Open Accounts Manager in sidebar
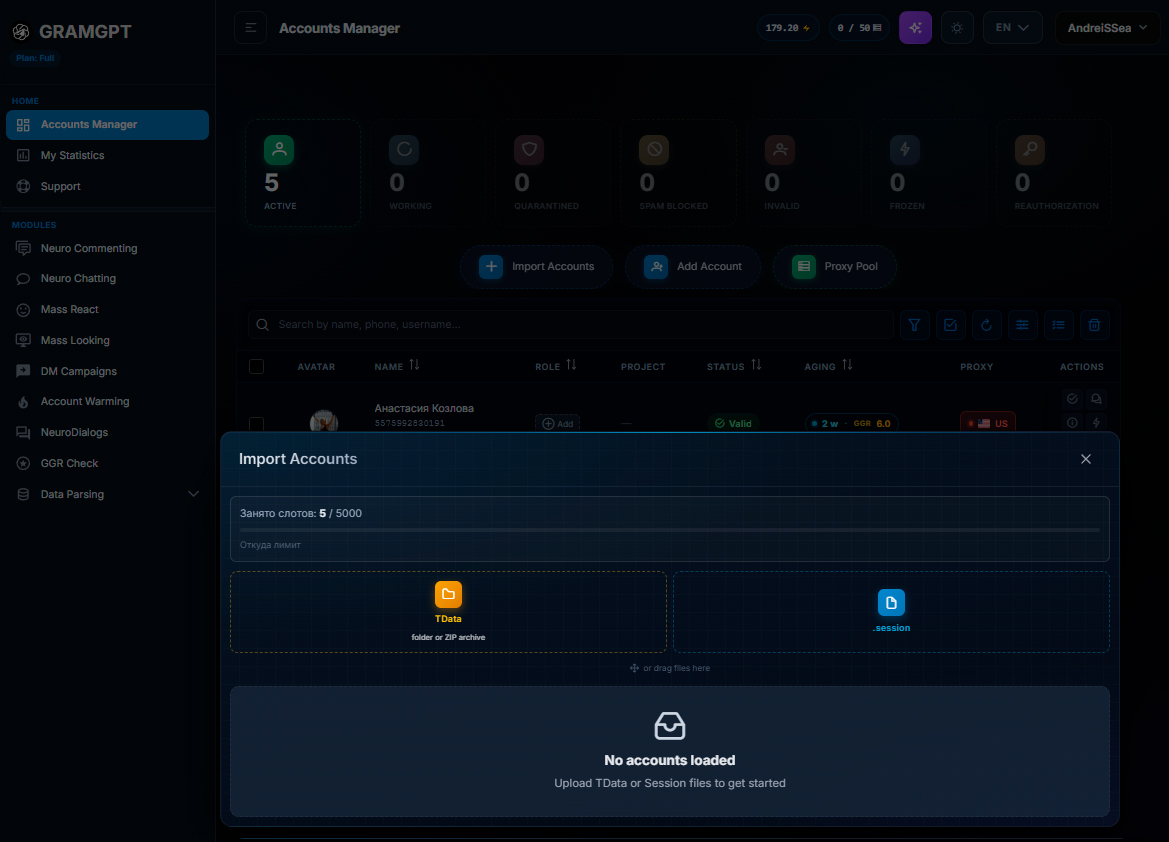This screenshot has height=842, width=1169. click(107, 125)
